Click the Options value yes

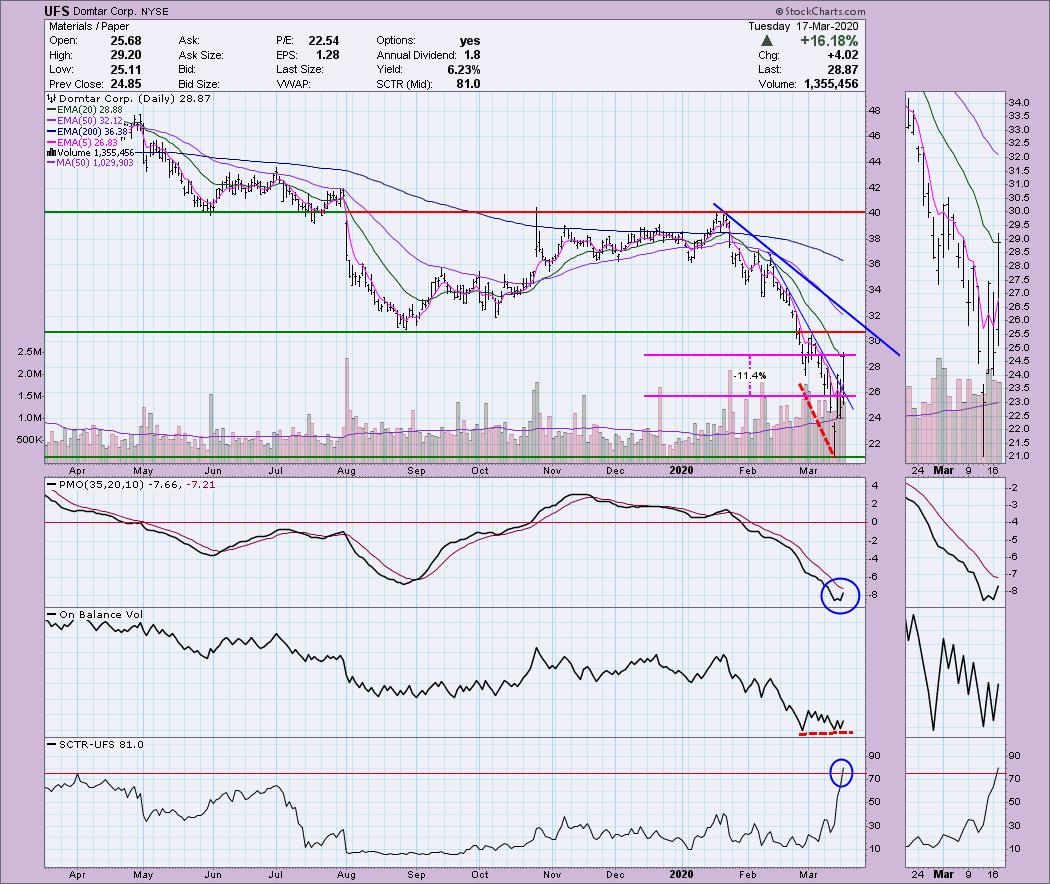[x=470, y=41]
